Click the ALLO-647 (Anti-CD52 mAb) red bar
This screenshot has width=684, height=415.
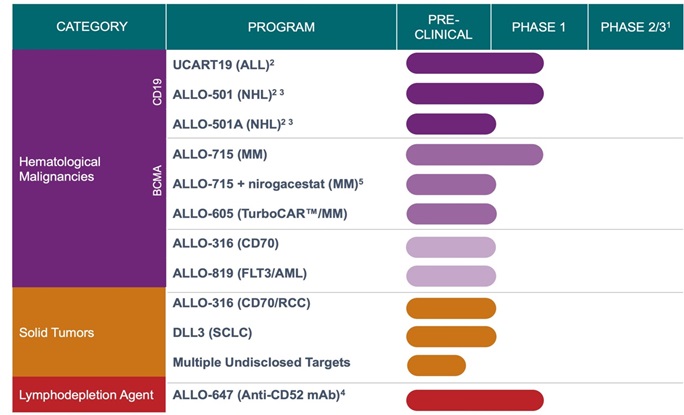[474, 399]
